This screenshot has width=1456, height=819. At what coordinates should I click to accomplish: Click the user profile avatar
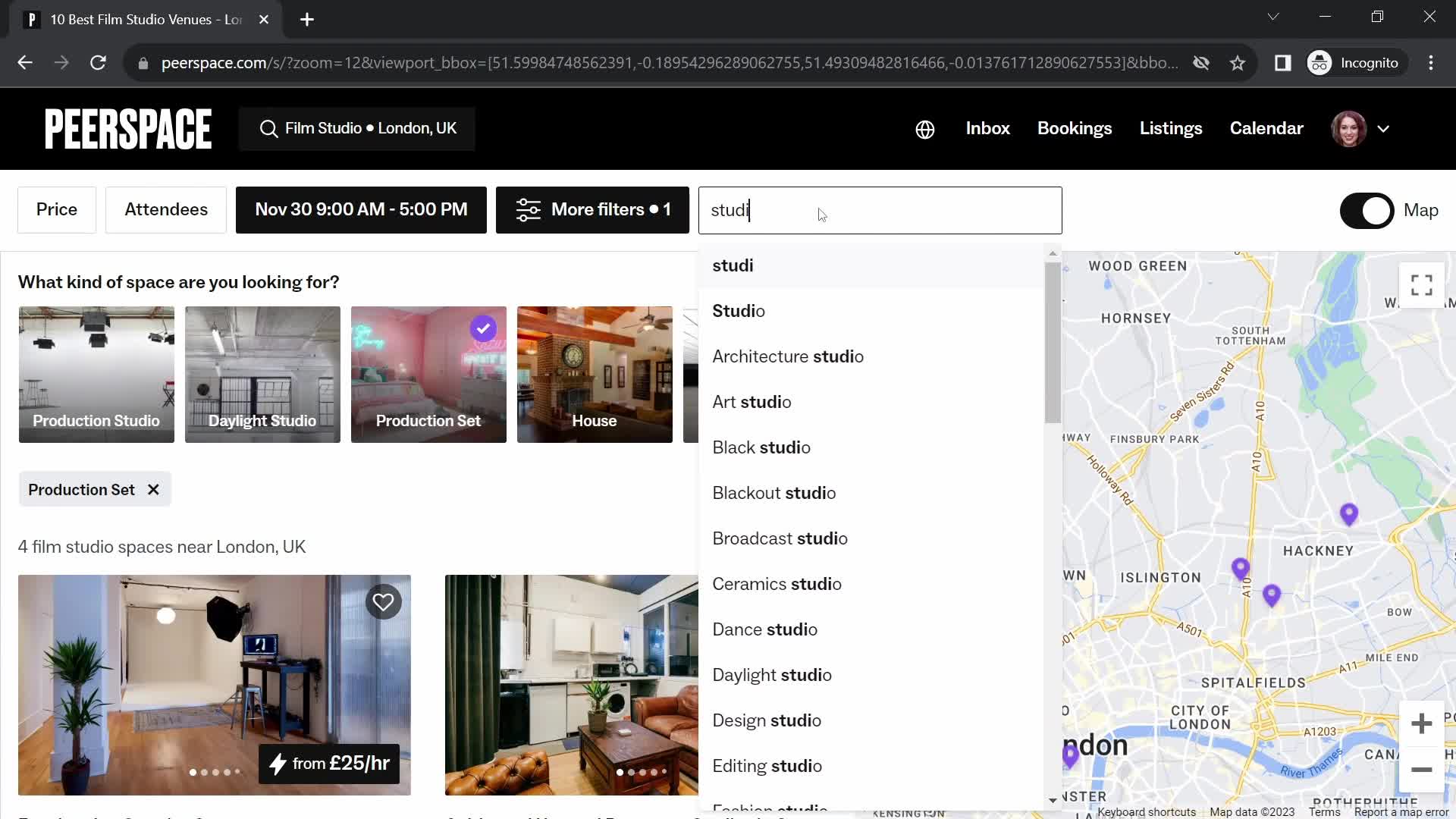point(1348,129)
